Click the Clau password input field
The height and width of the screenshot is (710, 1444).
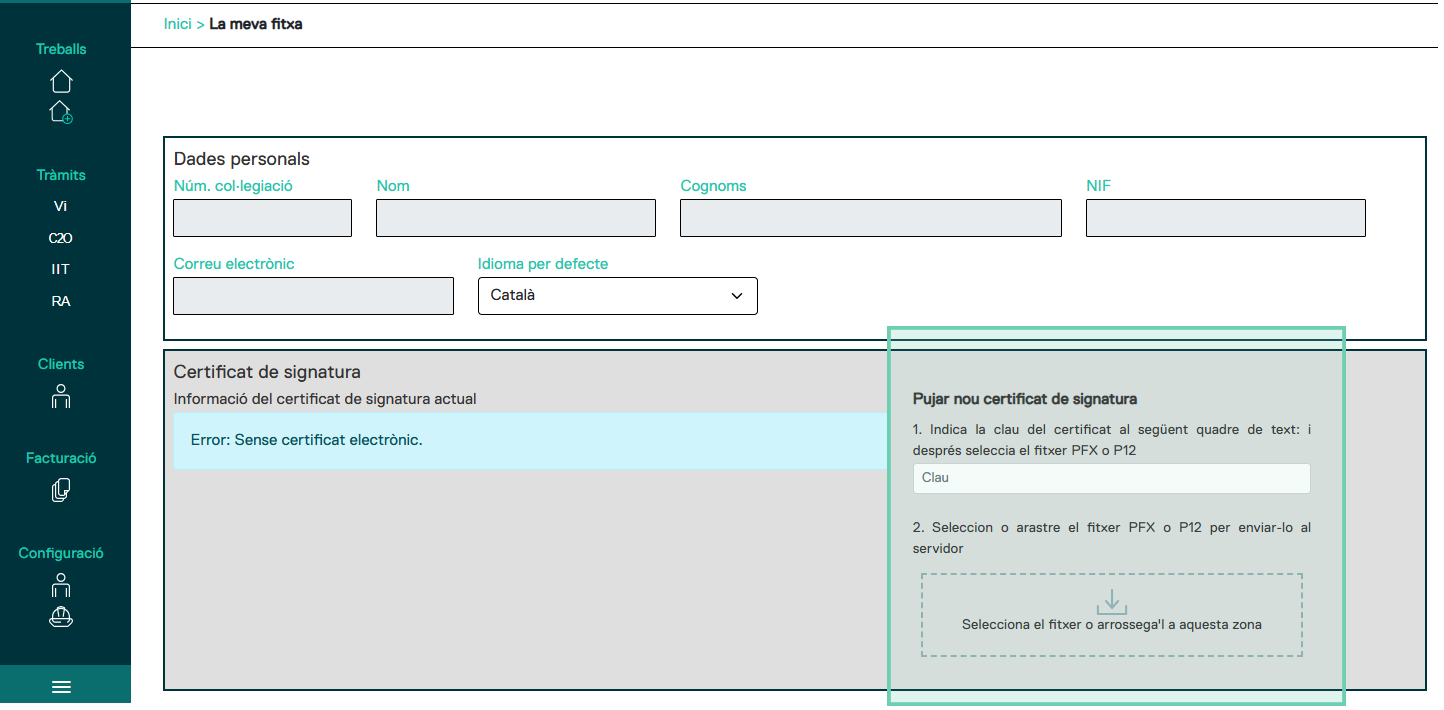(1110, 478)
